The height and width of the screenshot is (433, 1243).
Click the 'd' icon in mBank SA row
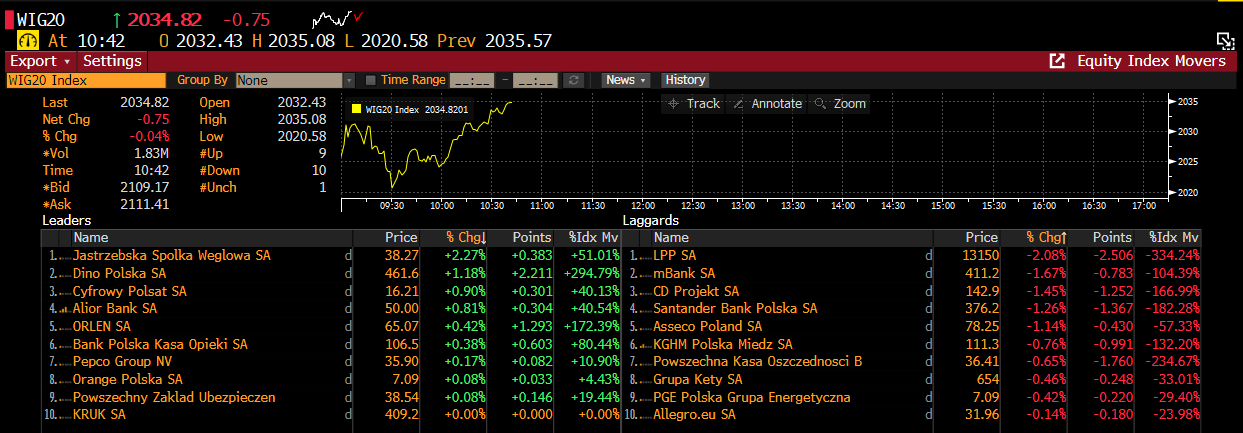tap(928, 273)
